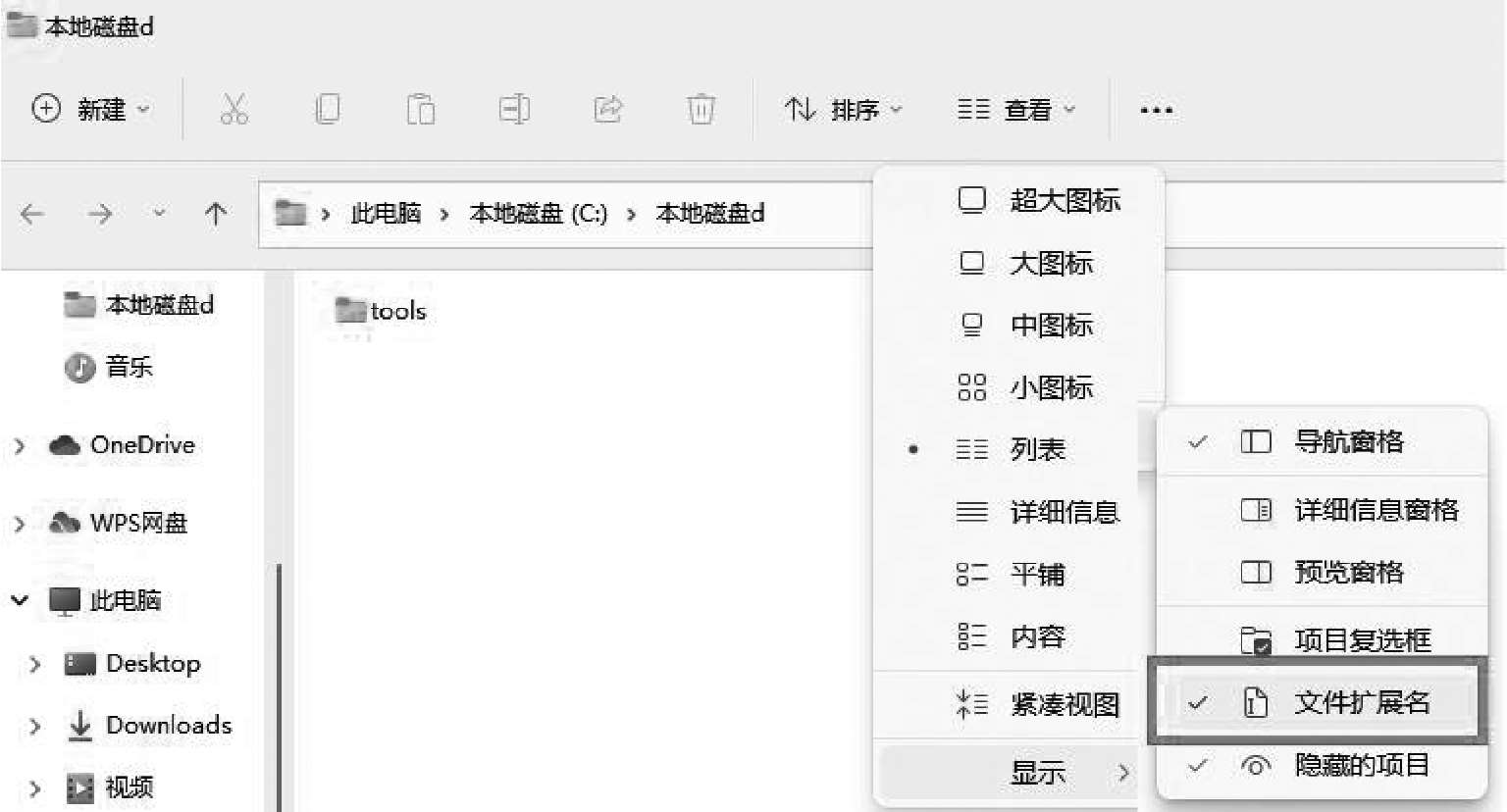Open the 新建 new item dropdown

pos(91,109)
